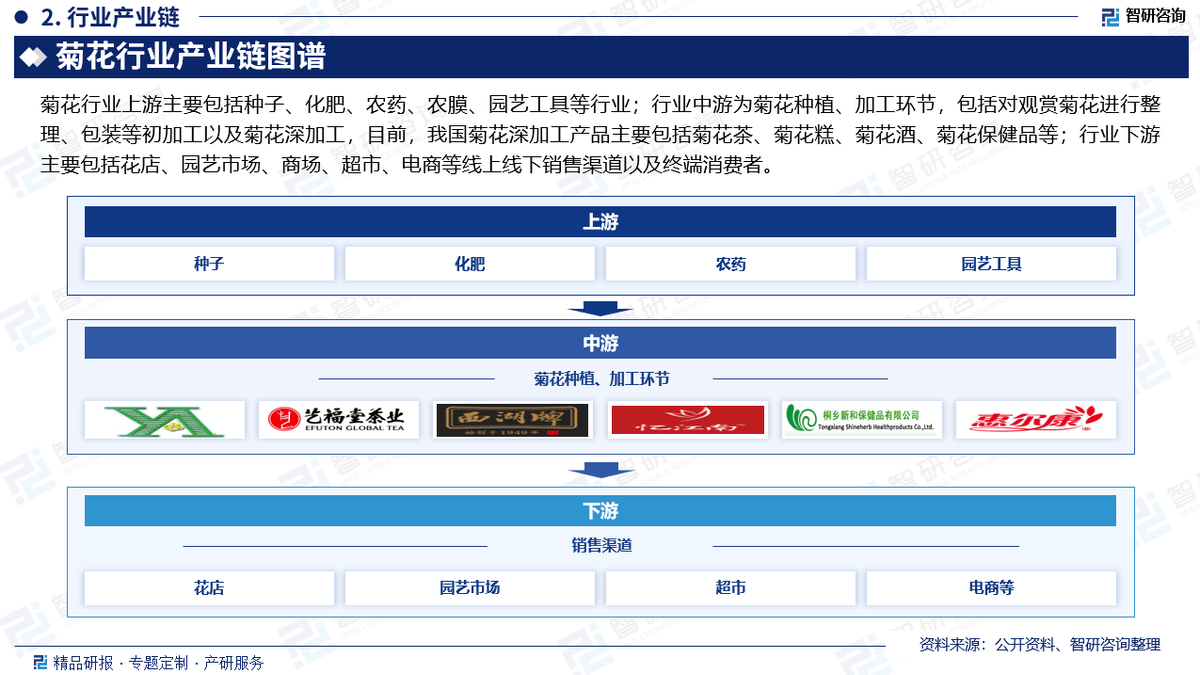Click the down arrow between 中游 and 下游
The width and height of the screenshot is (1200, 675).
[x=600, y=470]
